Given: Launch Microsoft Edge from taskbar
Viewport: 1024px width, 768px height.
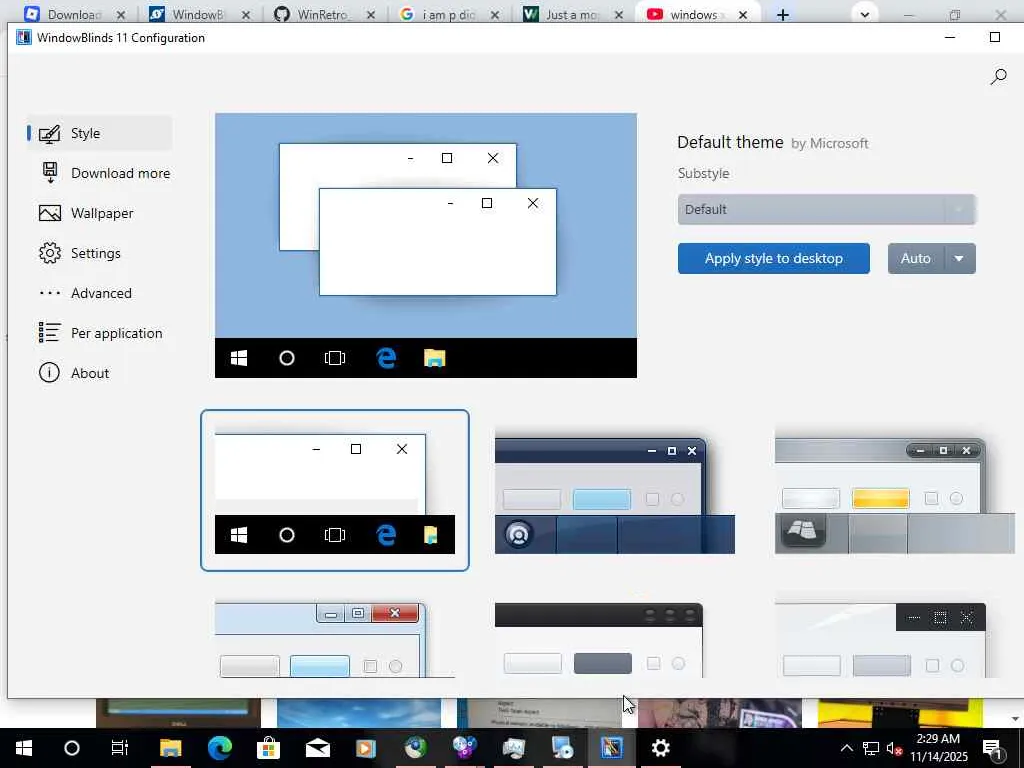Looking at the screenshot, I should (x=219, y=748).
